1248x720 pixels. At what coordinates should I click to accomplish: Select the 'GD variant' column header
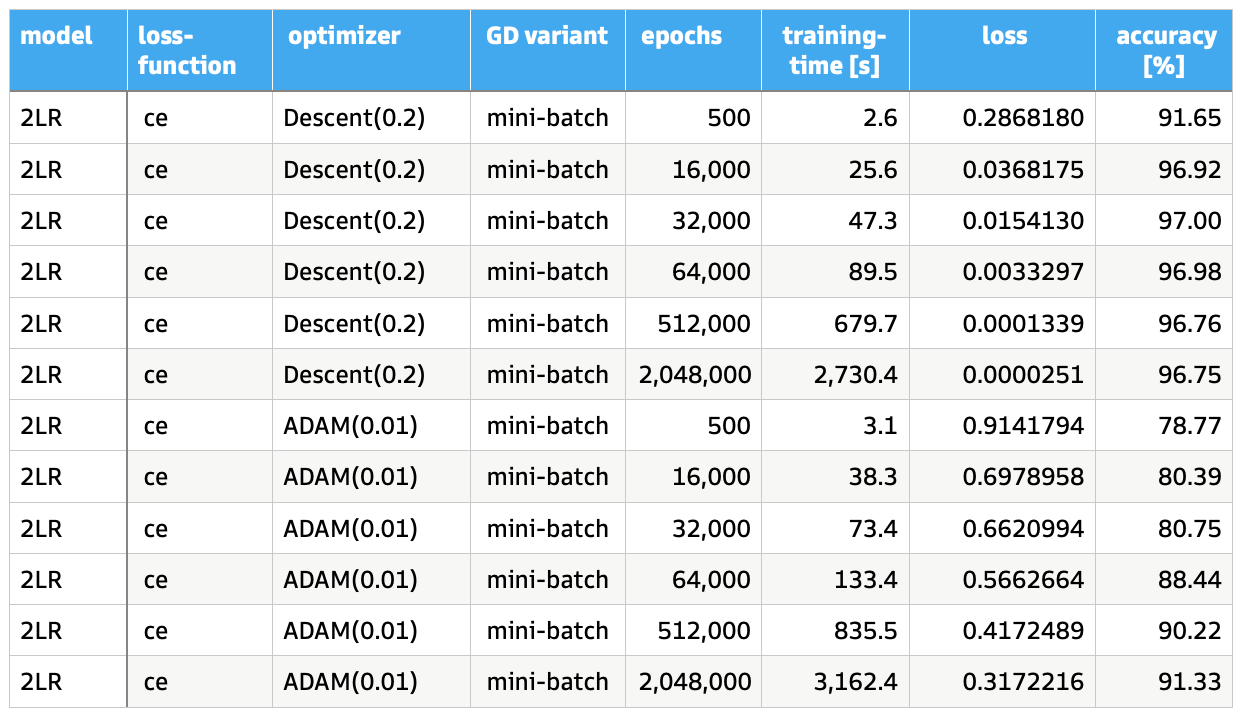(x=547, y=37)
